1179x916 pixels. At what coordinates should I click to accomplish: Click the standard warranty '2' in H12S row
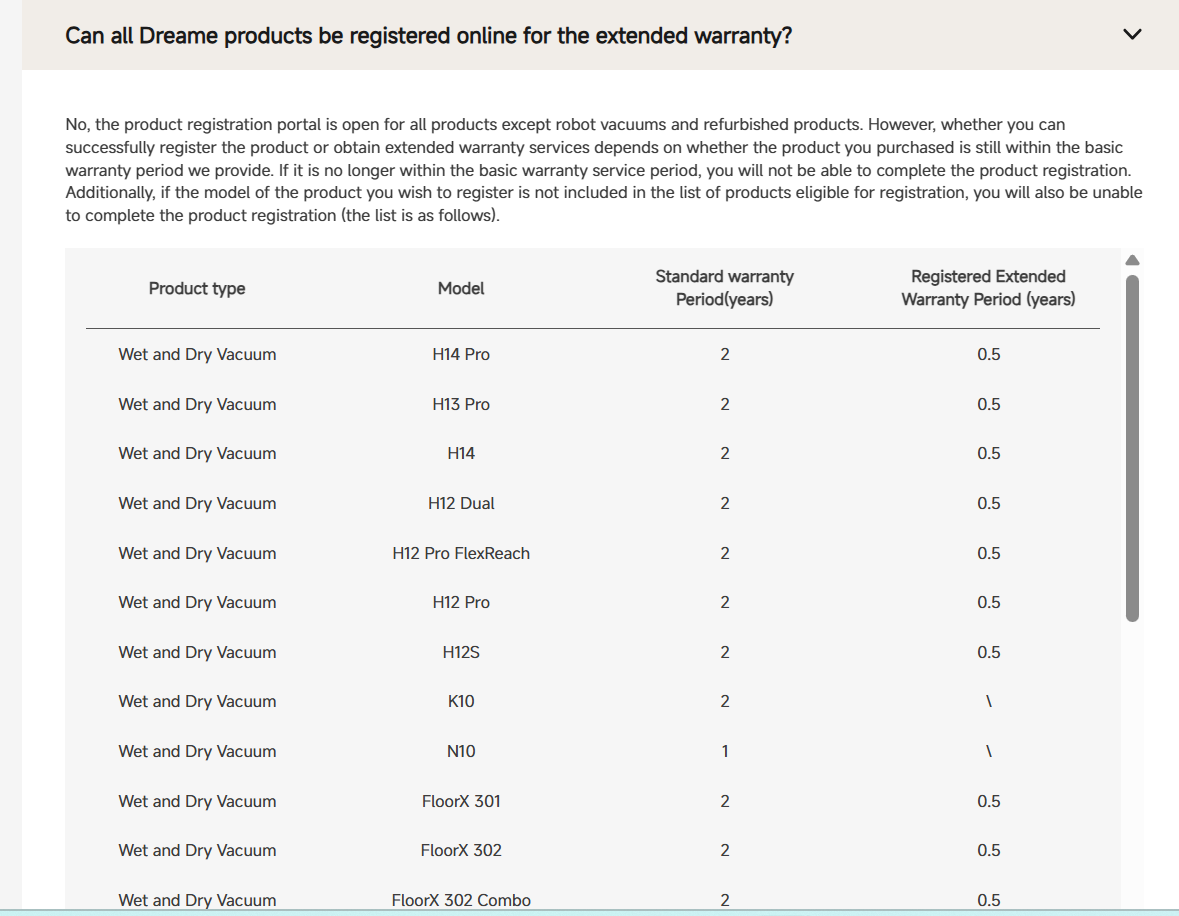coord(725,652)
